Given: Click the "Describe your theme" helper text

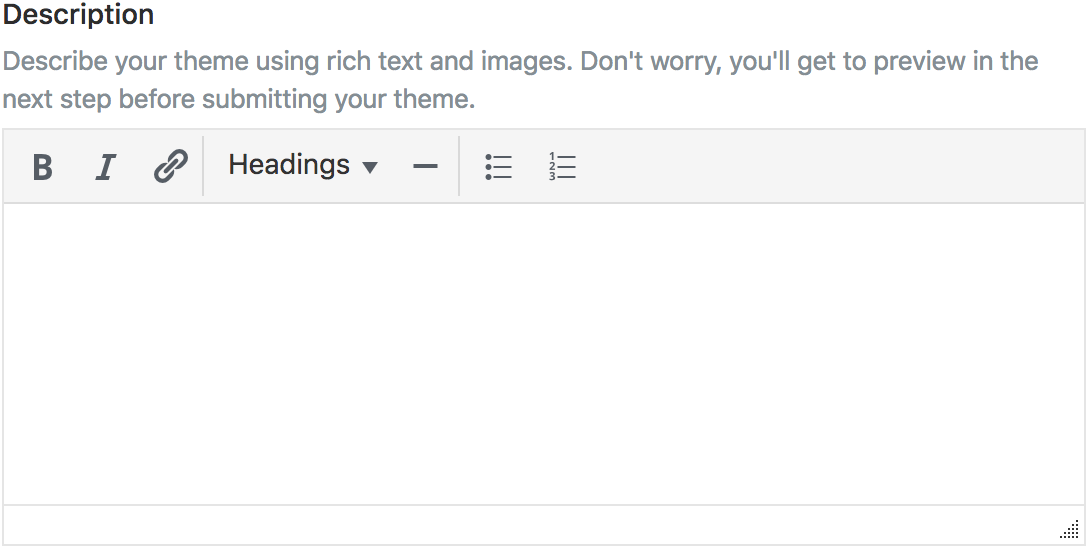Looking at the screenshot, I should click(520, 62).
